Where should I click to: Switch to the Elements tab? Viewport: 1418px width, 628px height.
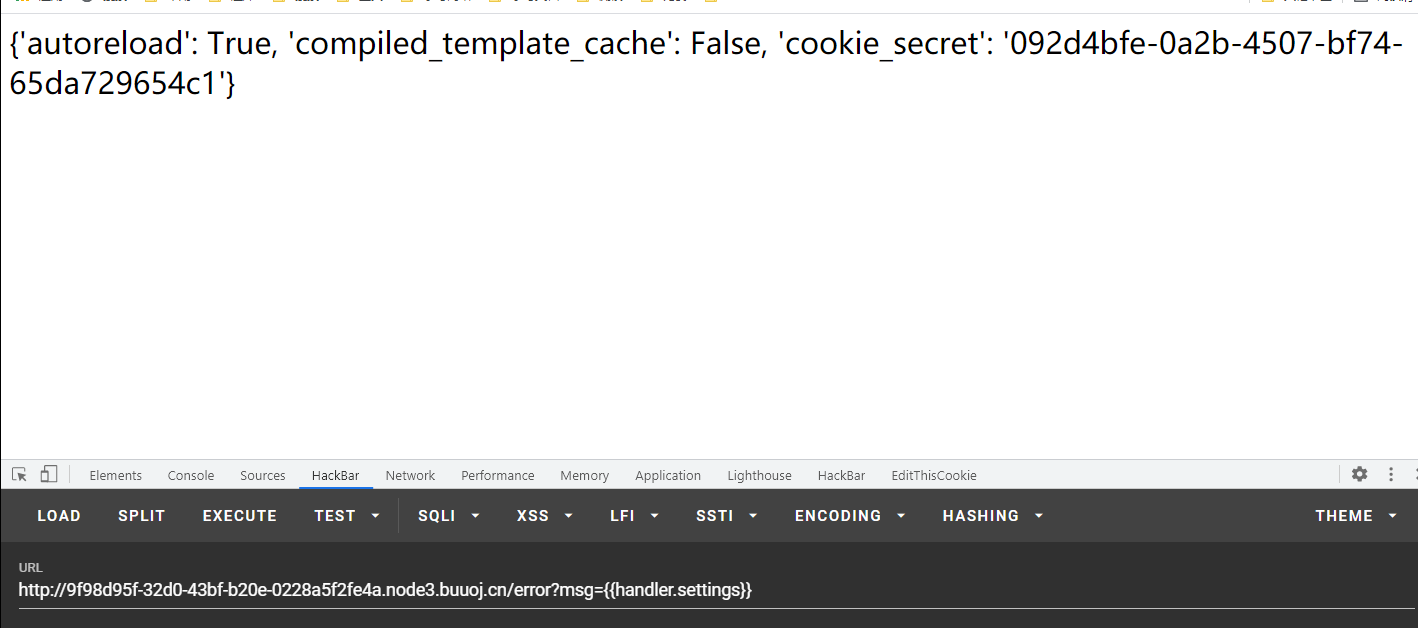click(x=115, y=476)
